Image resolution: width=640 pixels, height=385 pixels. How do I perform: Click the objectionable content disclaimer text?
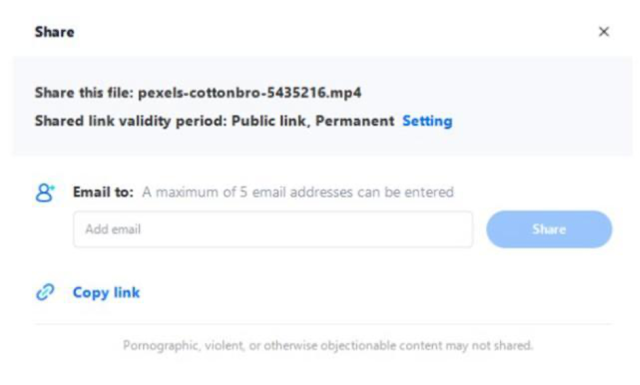click(x=328, y=345)
